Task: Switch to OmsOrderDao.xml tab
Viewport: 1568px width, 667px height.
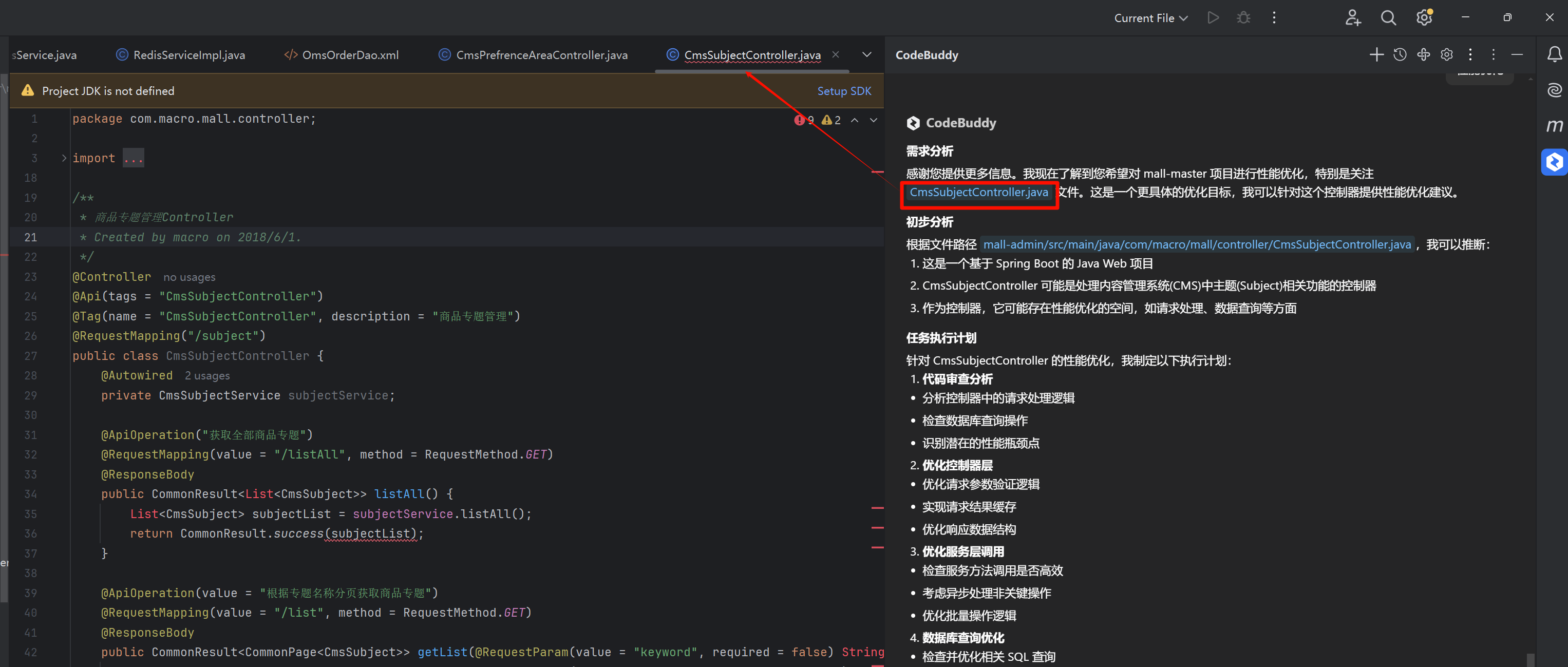Action: 350,55
